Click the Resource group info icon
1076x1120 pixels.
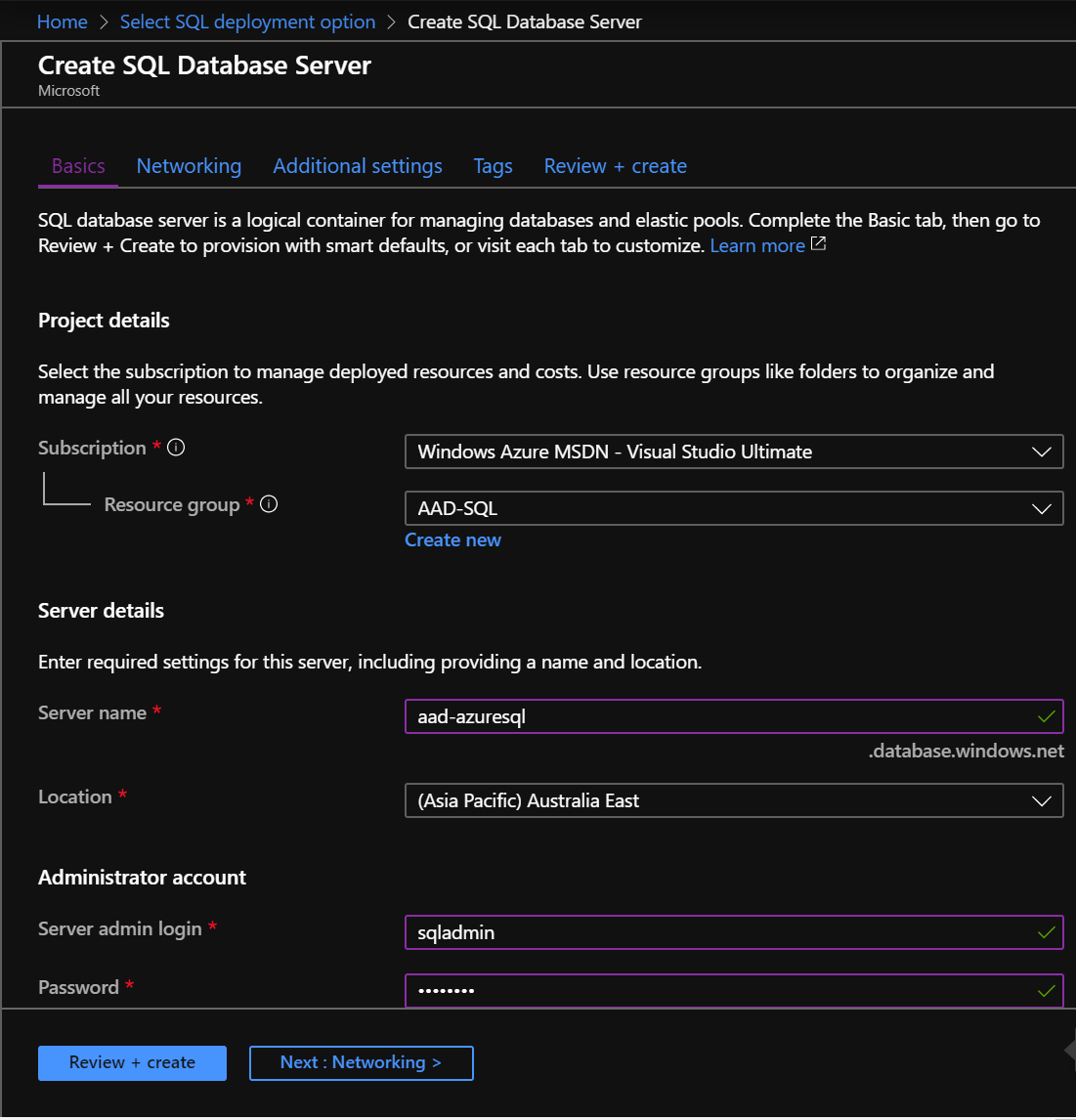269,503
